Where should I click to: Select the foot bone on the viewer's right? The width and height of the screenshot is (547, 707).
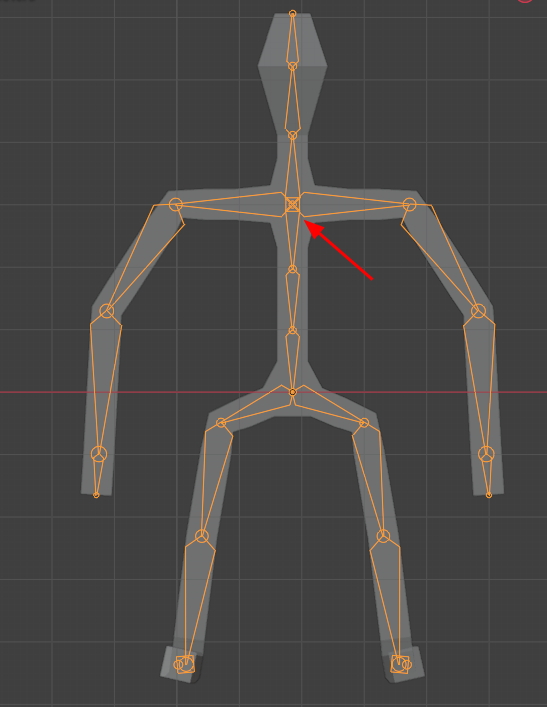[x=401, y=665]
